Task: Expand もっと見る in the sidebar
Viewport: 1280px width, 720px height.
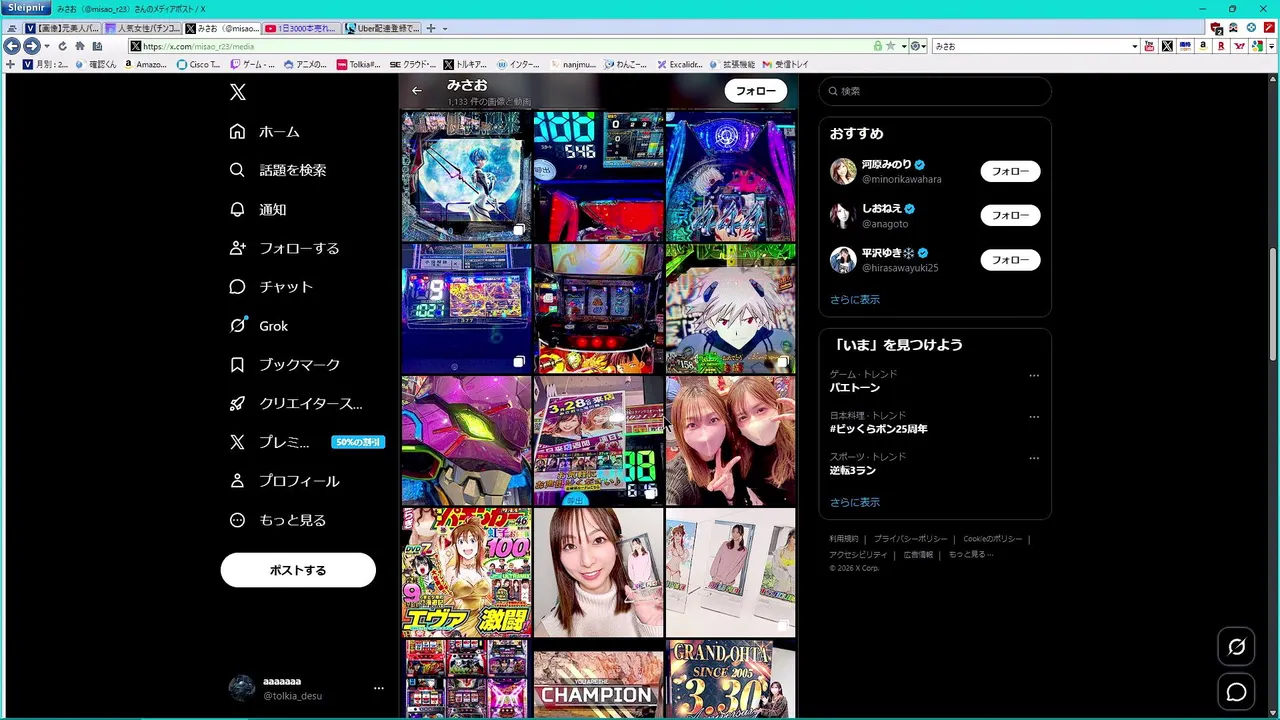Action: click(277, 520)
